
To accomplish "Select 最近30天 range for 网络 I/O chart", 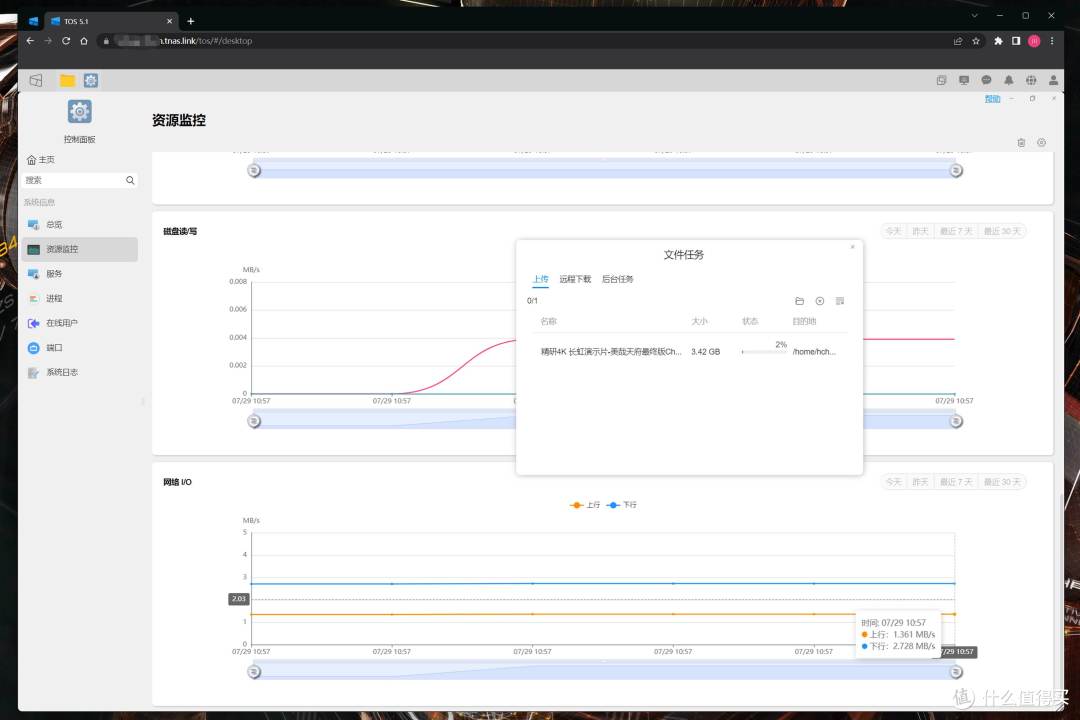I will point(1002,482).
